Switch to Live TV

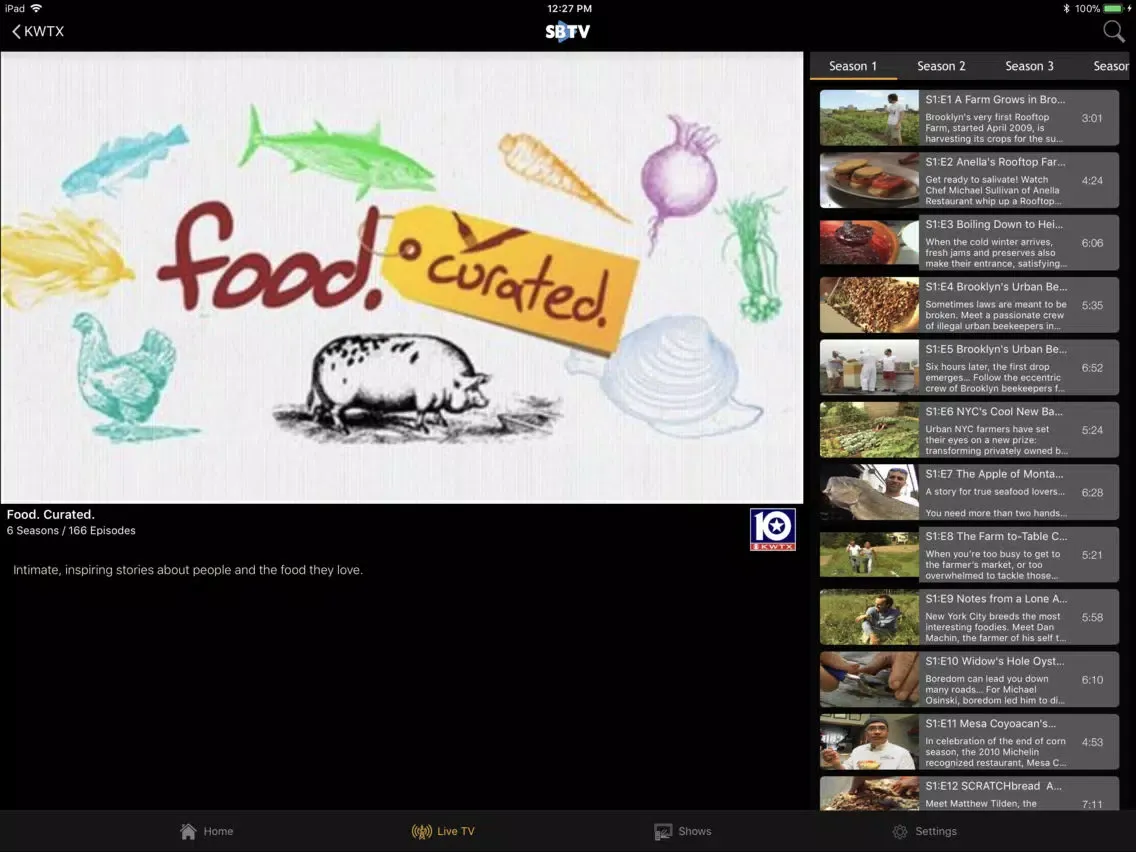coord(443,831)
